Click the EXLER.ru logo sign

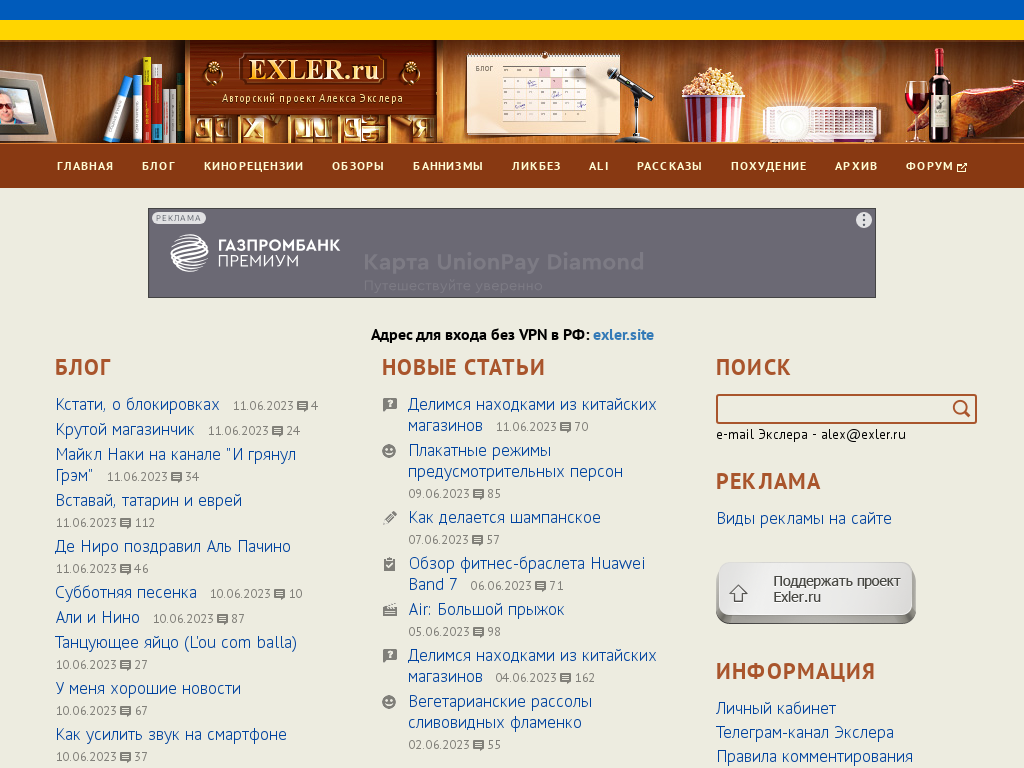(313, 70)
